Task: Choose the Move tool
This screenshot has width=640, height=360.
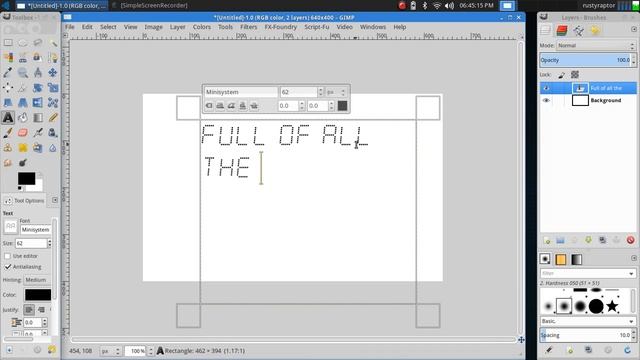Action: click(x=53, y=73)
